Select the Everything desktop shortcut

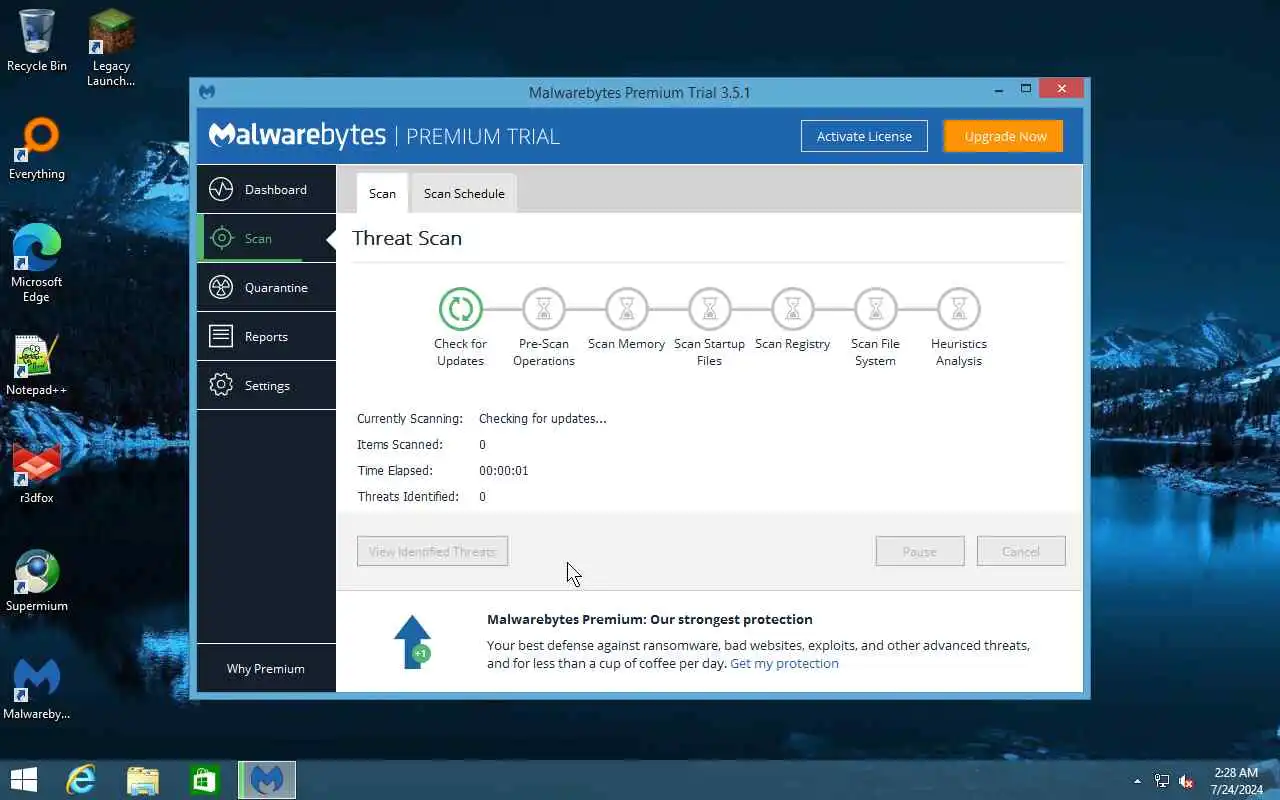pyautogui.click(x=37, y=150)
